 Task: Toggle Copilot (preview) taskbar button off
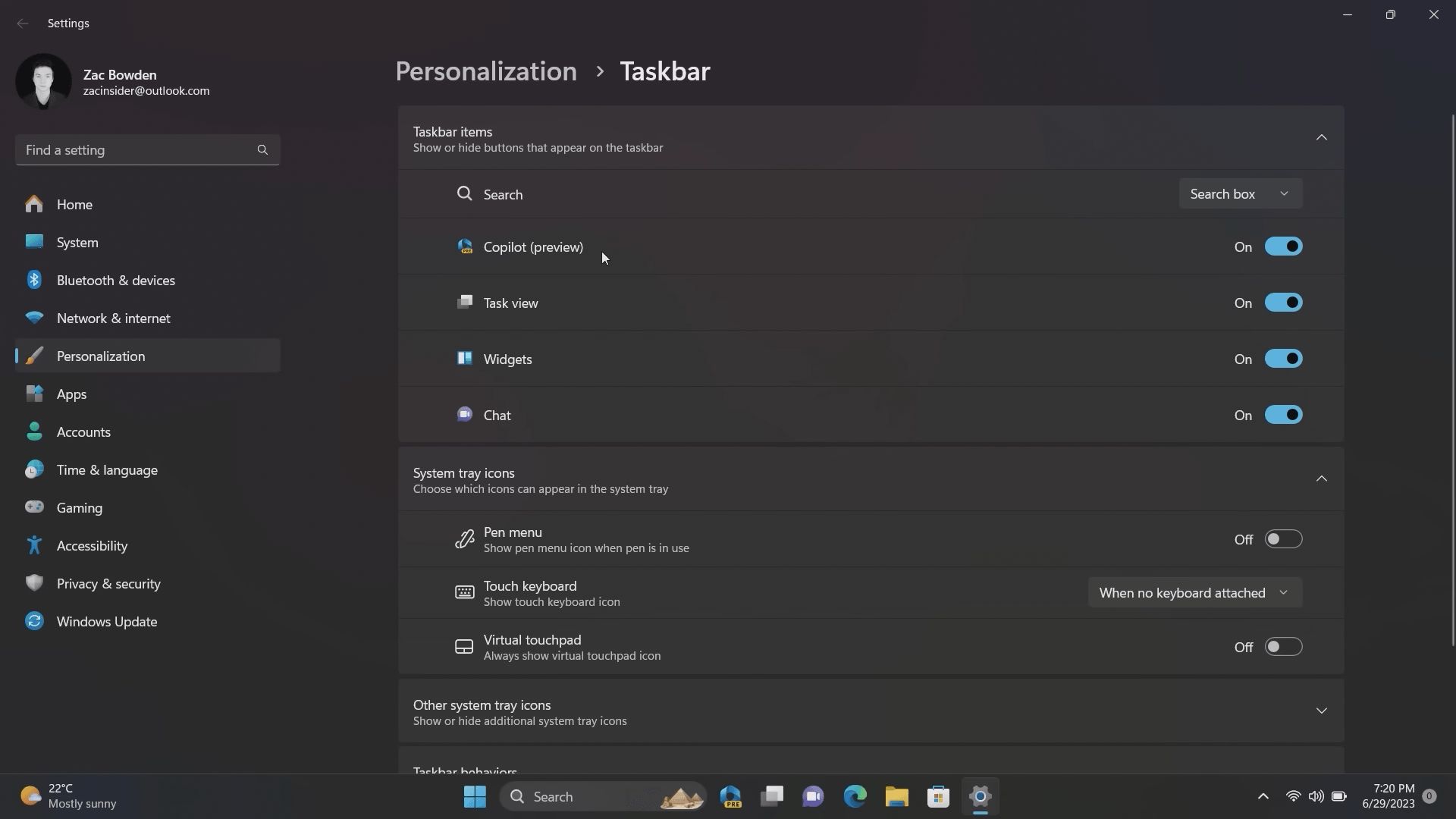point(1283,246)
